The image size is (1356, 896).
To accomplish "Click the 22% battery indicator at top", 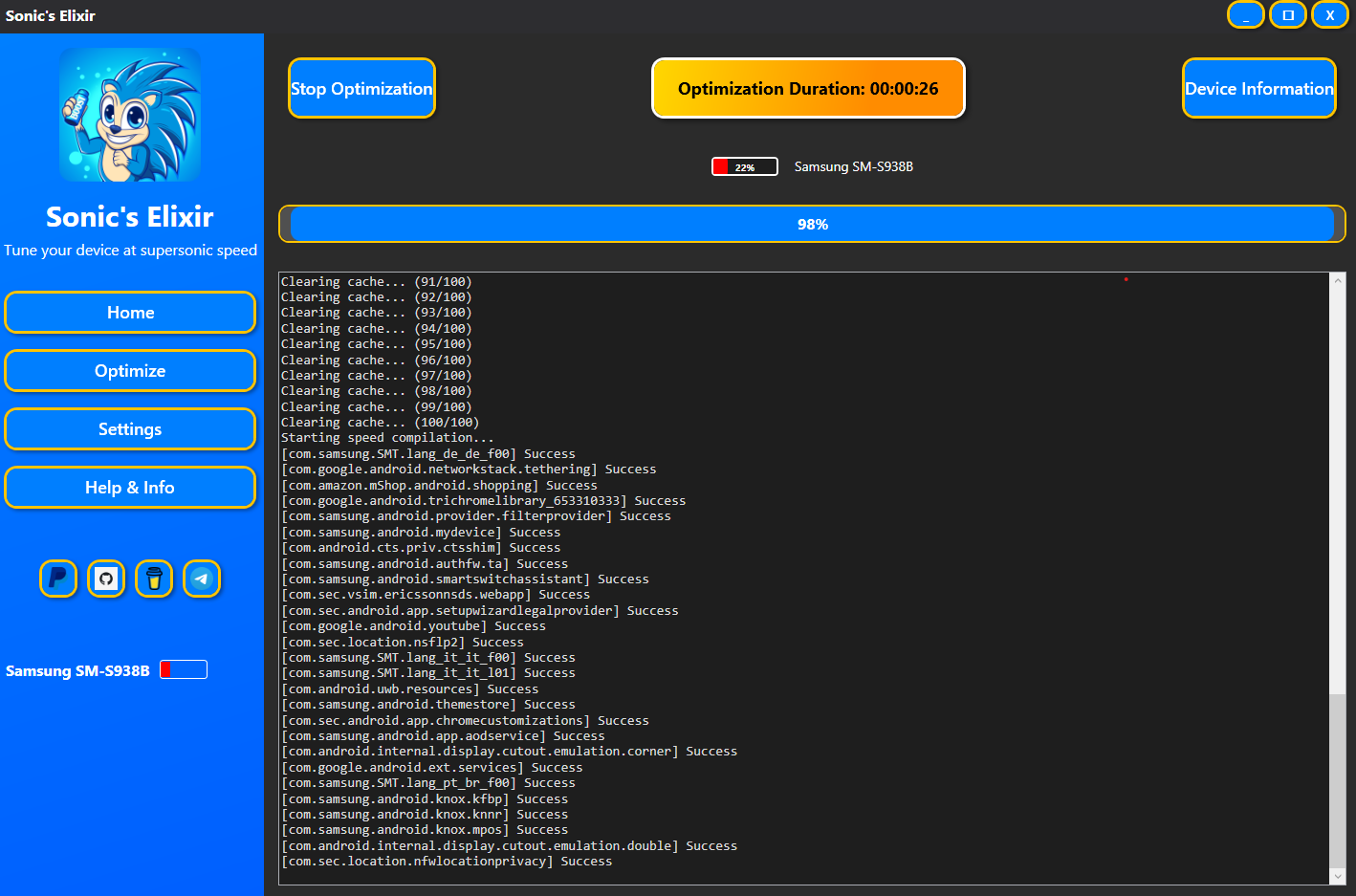I will tap(744, 166).
